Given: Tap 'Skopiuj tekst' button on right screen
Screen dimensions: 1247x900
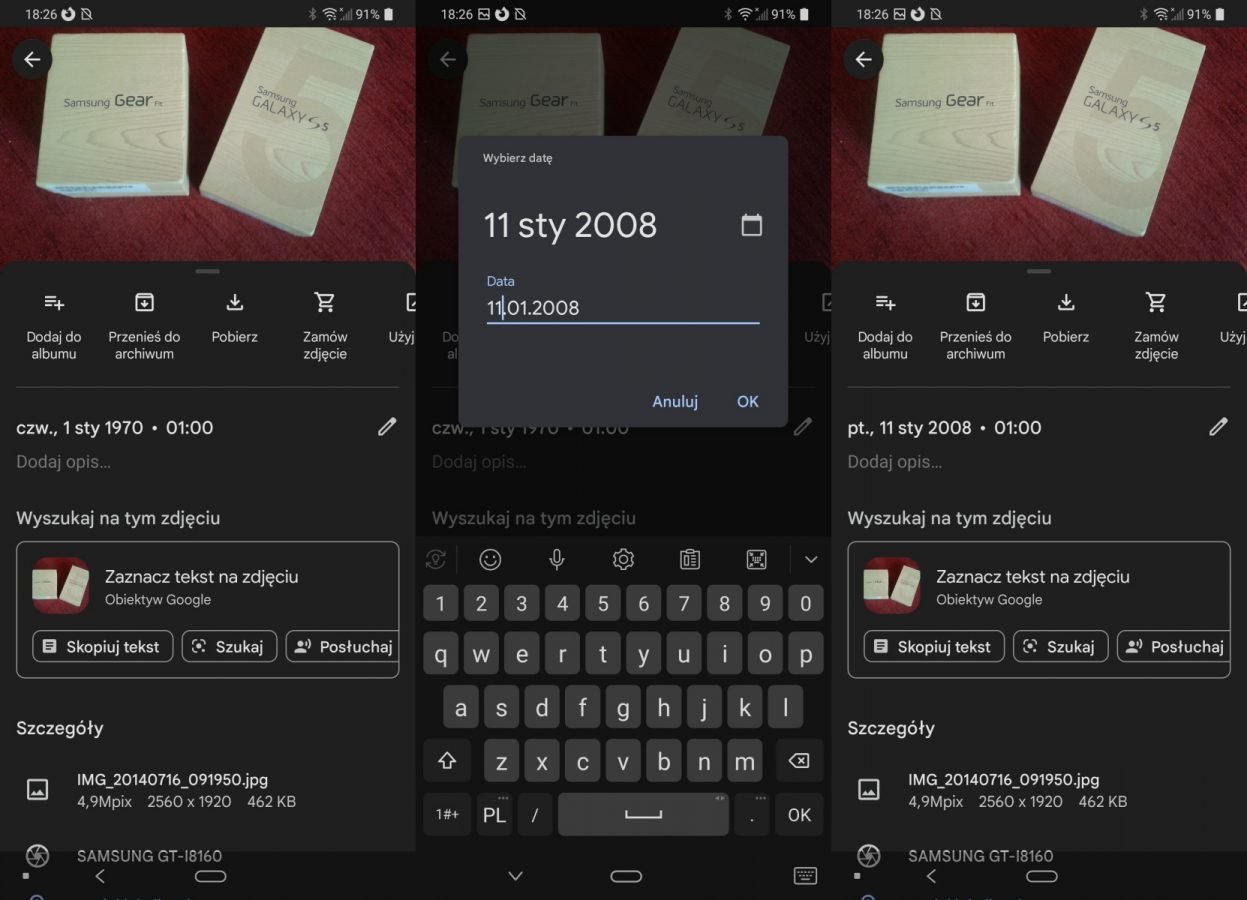Looking at the screenshot, I should (934, 646).
